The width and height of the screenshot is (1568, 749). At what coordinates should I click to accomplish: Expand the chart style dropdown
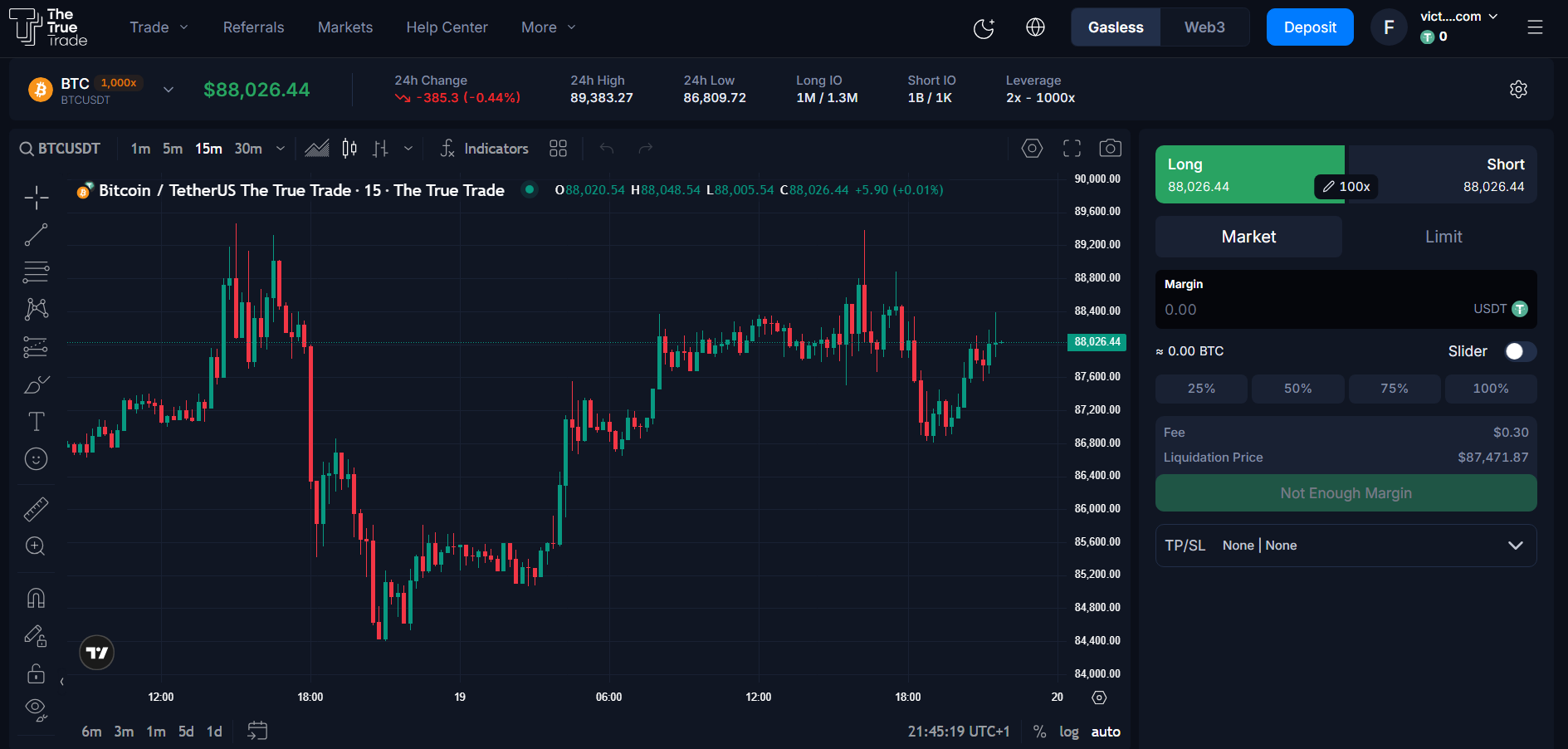(x=408, y=149)
